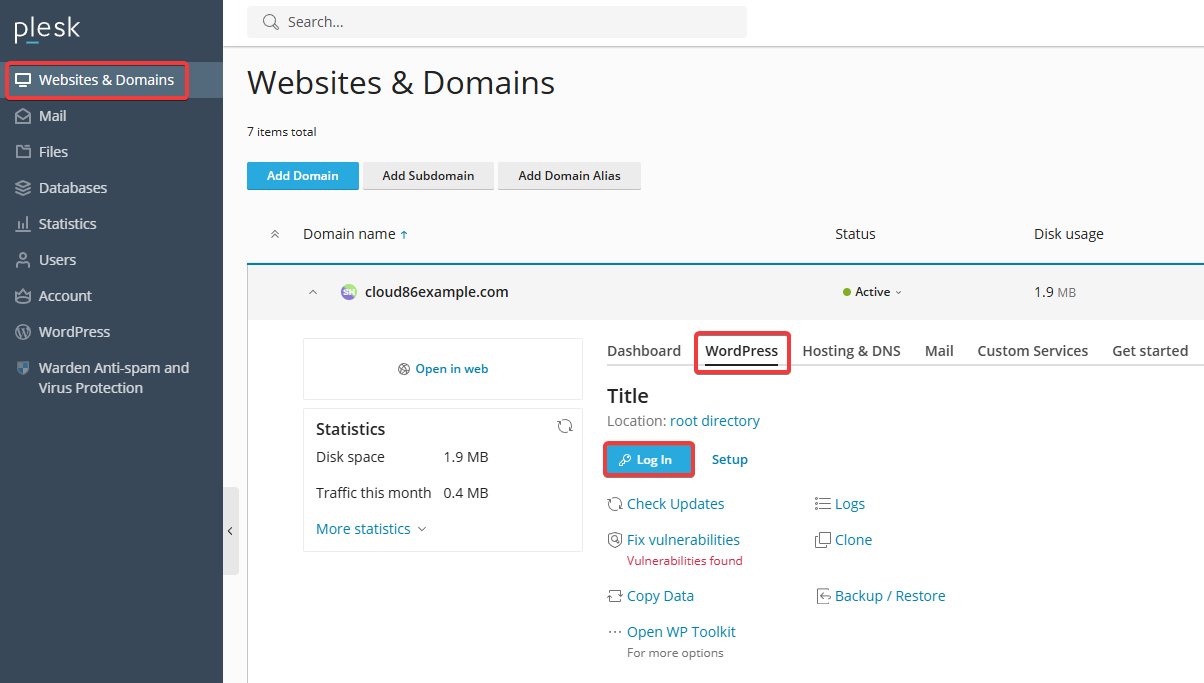Image resolution: width=1204 pixels, height=683 pixels.
Task: Open the Get started tab
Action: click(1150, 351)
